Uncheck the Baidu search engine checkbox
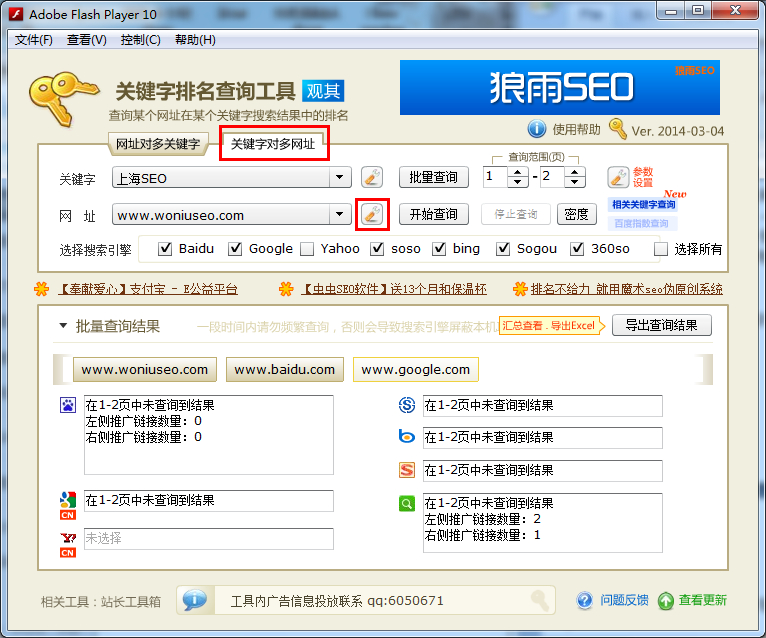The image size is (766, 638). [x=166, y=249]
